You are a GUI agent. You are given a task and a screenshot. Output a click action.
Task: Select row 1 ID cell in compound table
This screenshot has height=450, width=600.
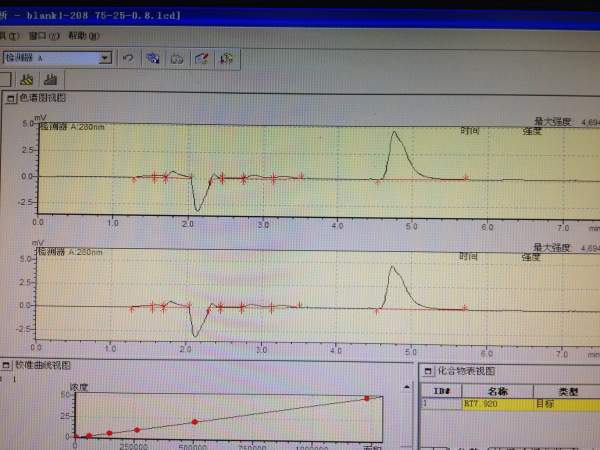(441, 404)
